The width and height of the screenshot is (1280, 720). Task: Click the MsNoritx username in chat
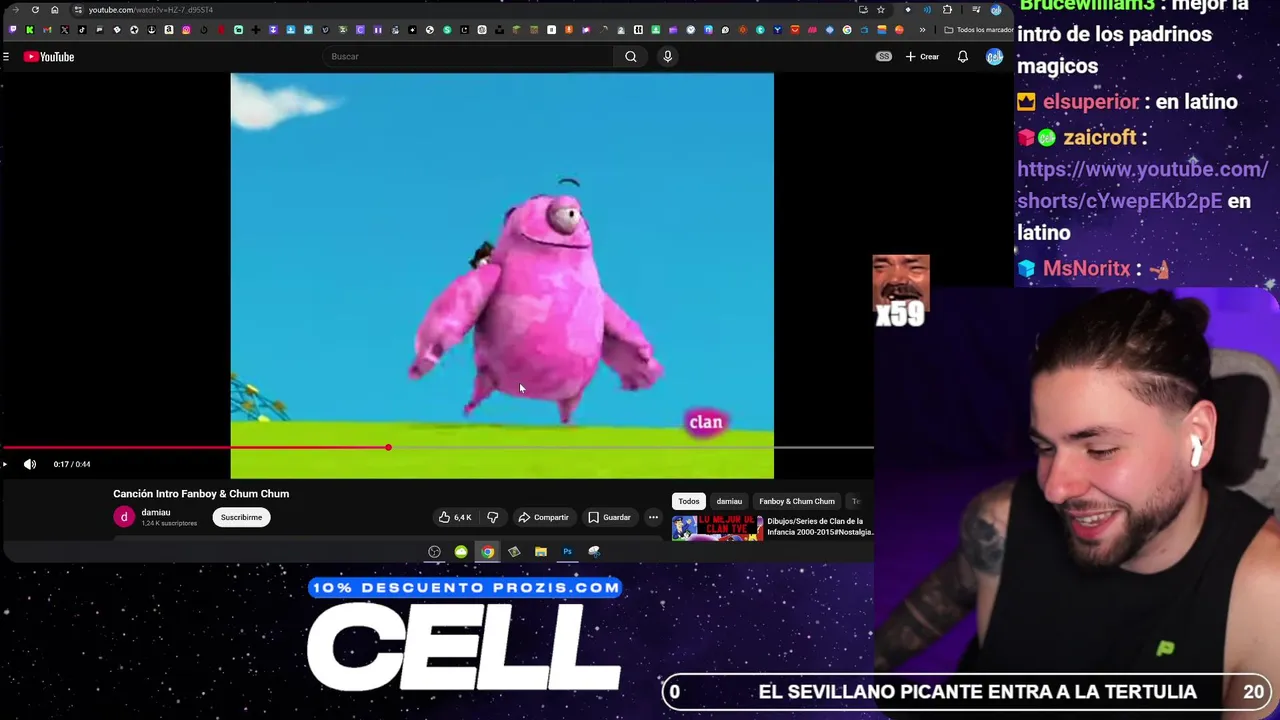[1086, 269]
